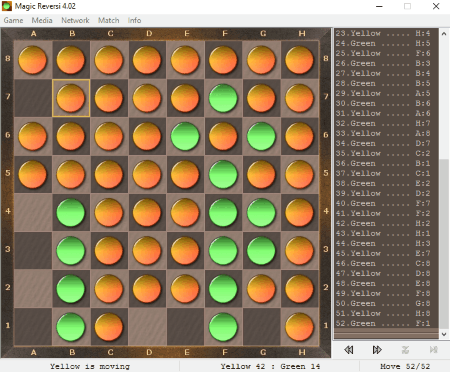The width and height of the screenshot is (450, 372).
Task: Open the Match menu
Action: tap(109, 20)
